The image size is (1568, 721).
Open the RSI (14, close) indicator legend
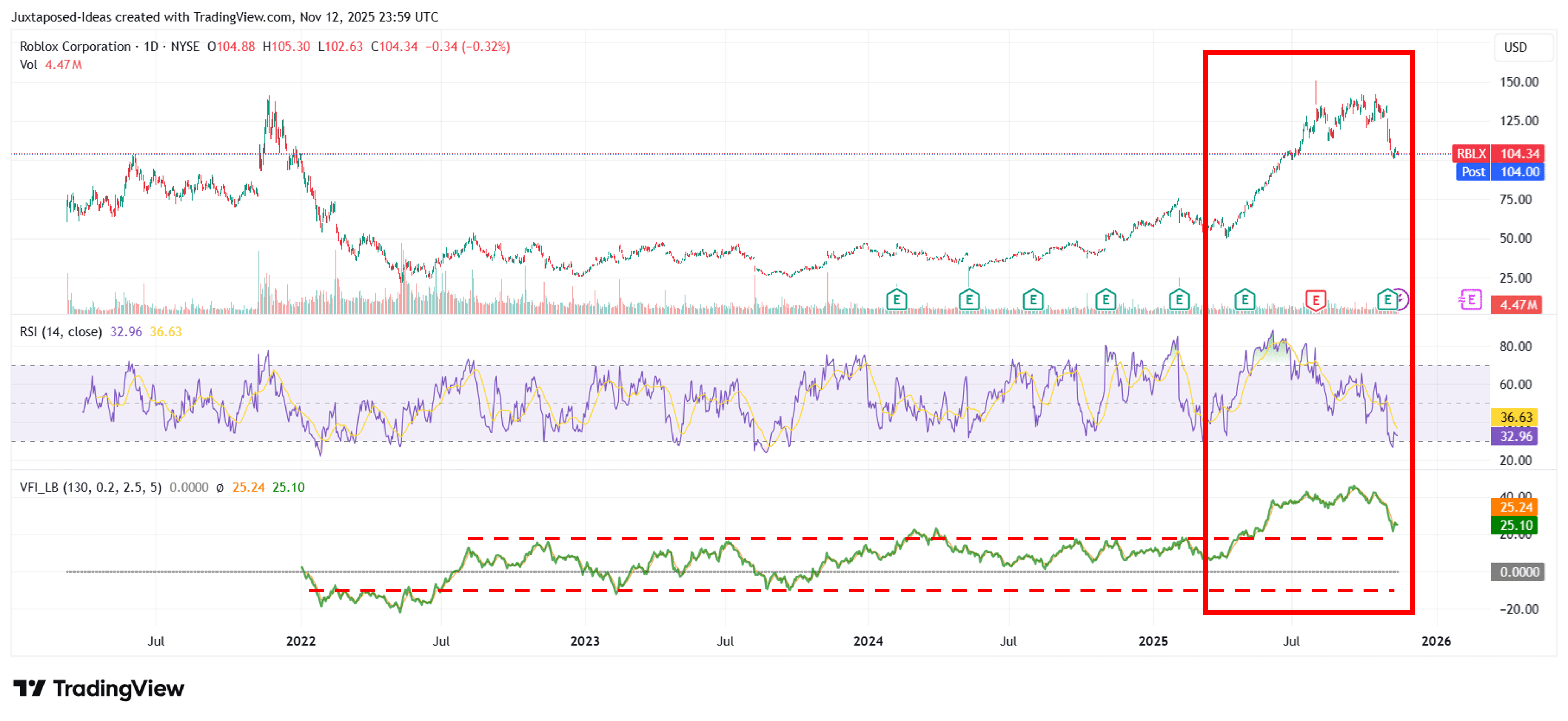click(x=61, y=332)
